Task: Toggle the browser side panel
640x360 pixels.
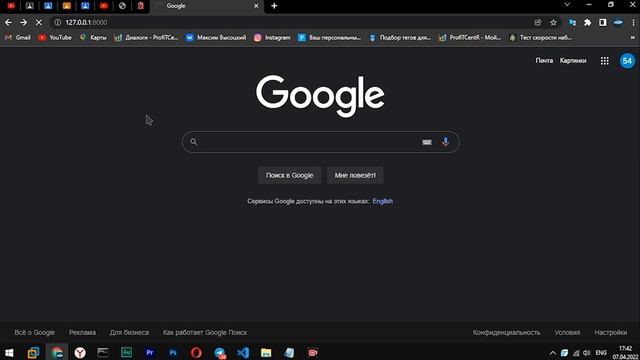Action: [602, 22]
